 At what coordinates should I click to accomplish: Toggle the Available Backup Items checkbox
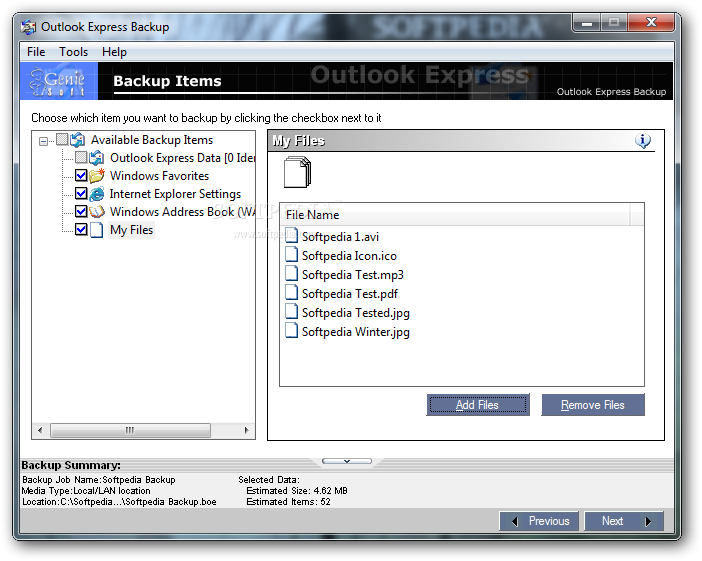tap(62, 140)
